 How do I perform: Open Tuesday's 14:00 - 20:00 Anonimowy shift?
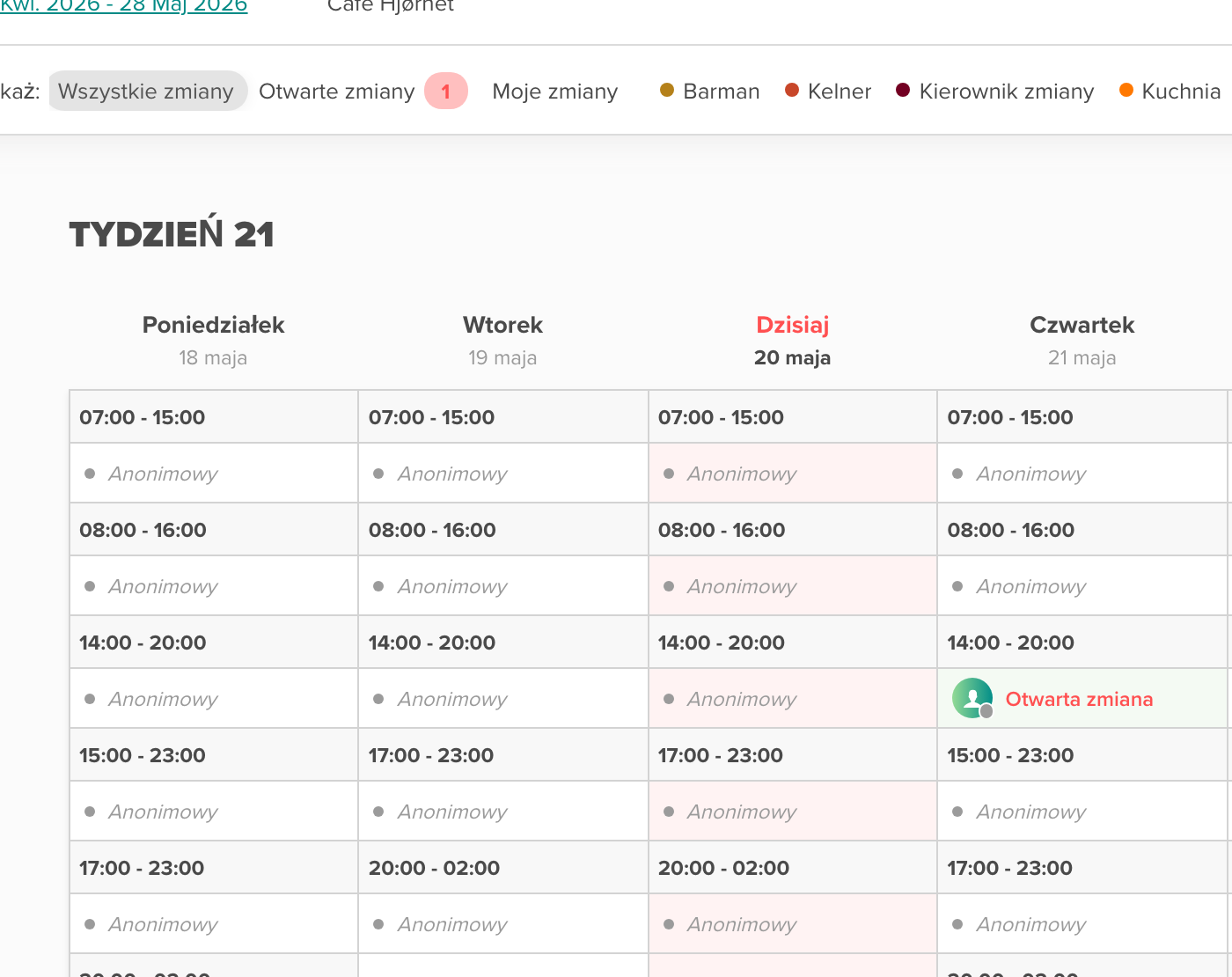(x=503, y=699)
